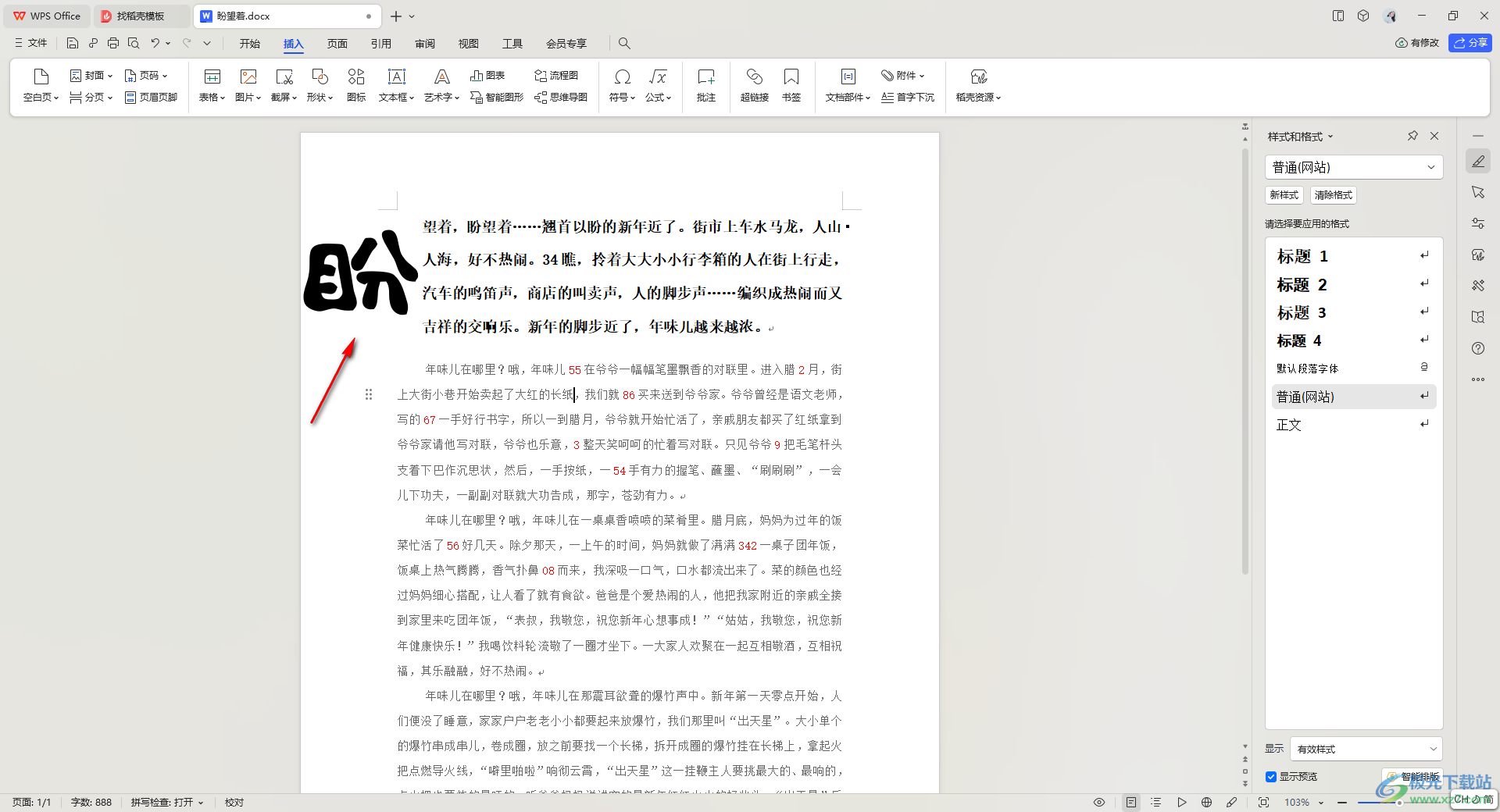
Task: Switch to the Home (开始) tab
Action: coord(250,44)
